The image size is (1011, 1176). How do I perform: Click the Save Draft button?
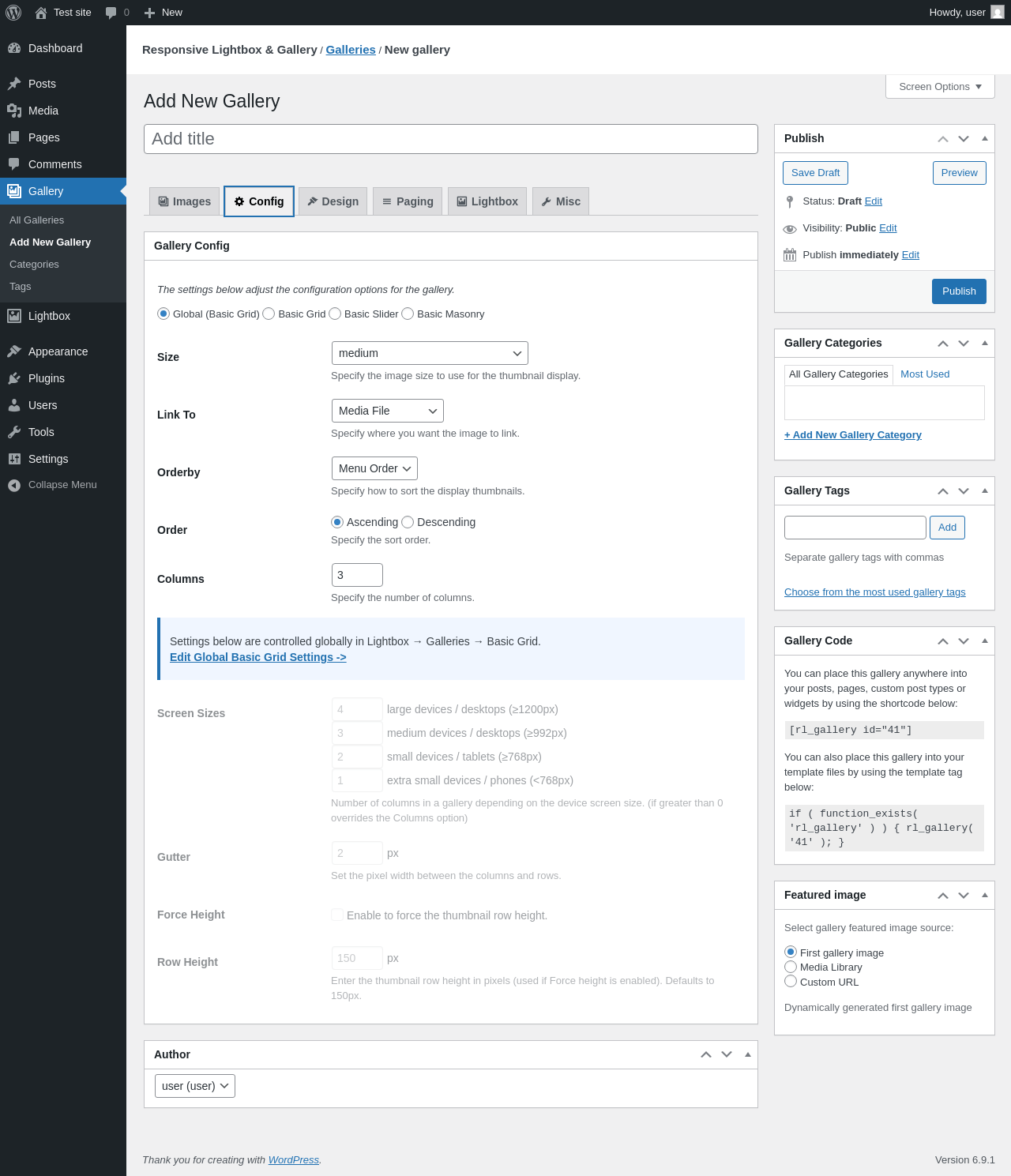tap(815, 173)
